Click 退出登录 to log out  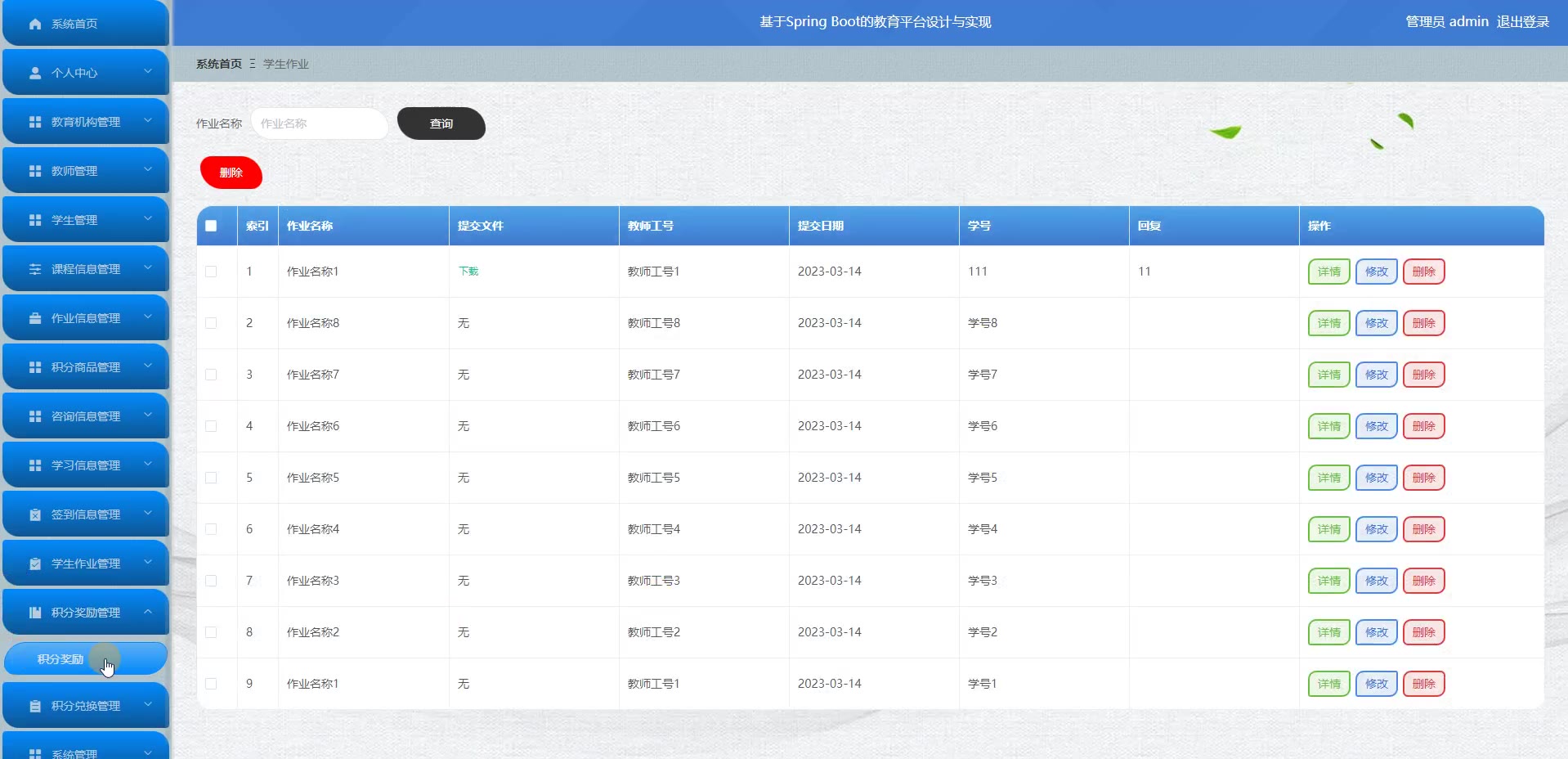[1522, 22]
